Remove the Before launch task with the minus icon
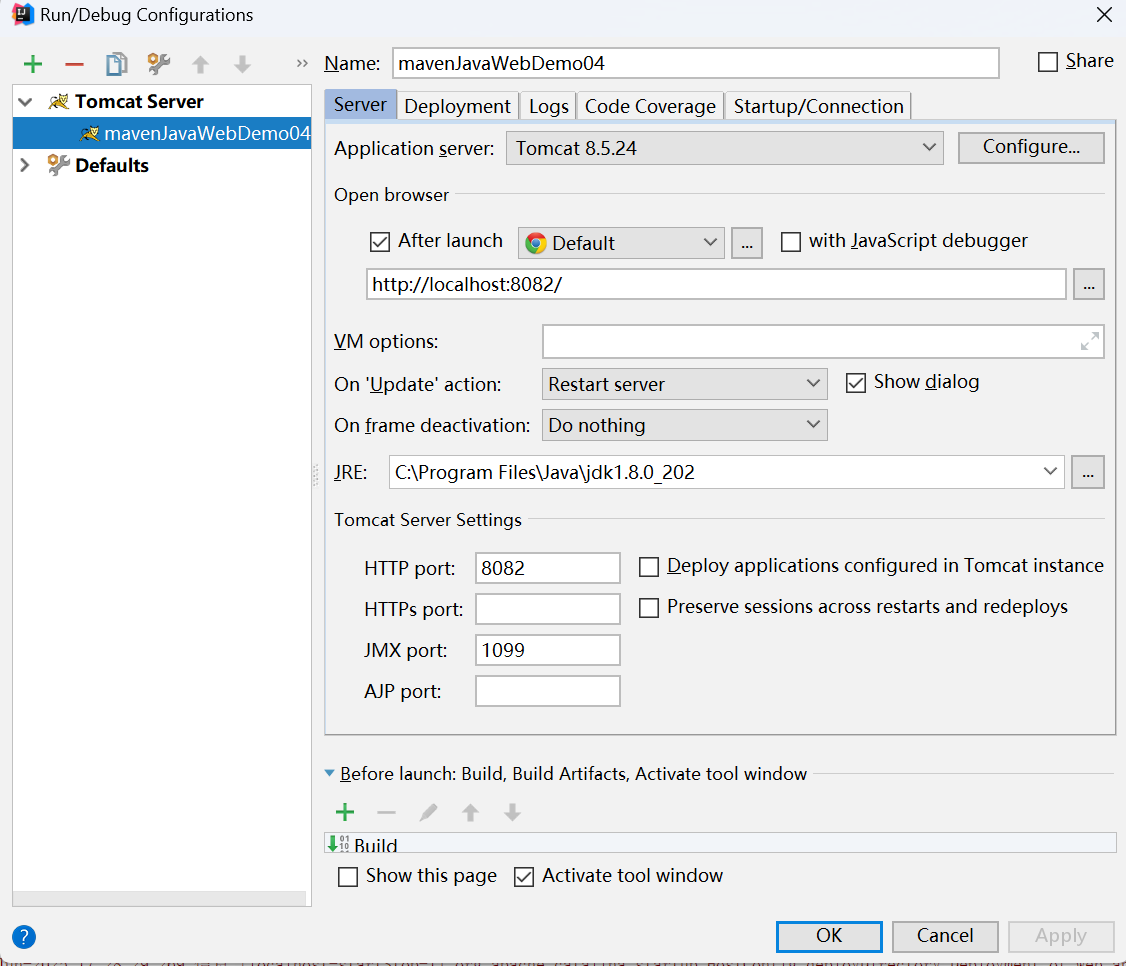 386,812
